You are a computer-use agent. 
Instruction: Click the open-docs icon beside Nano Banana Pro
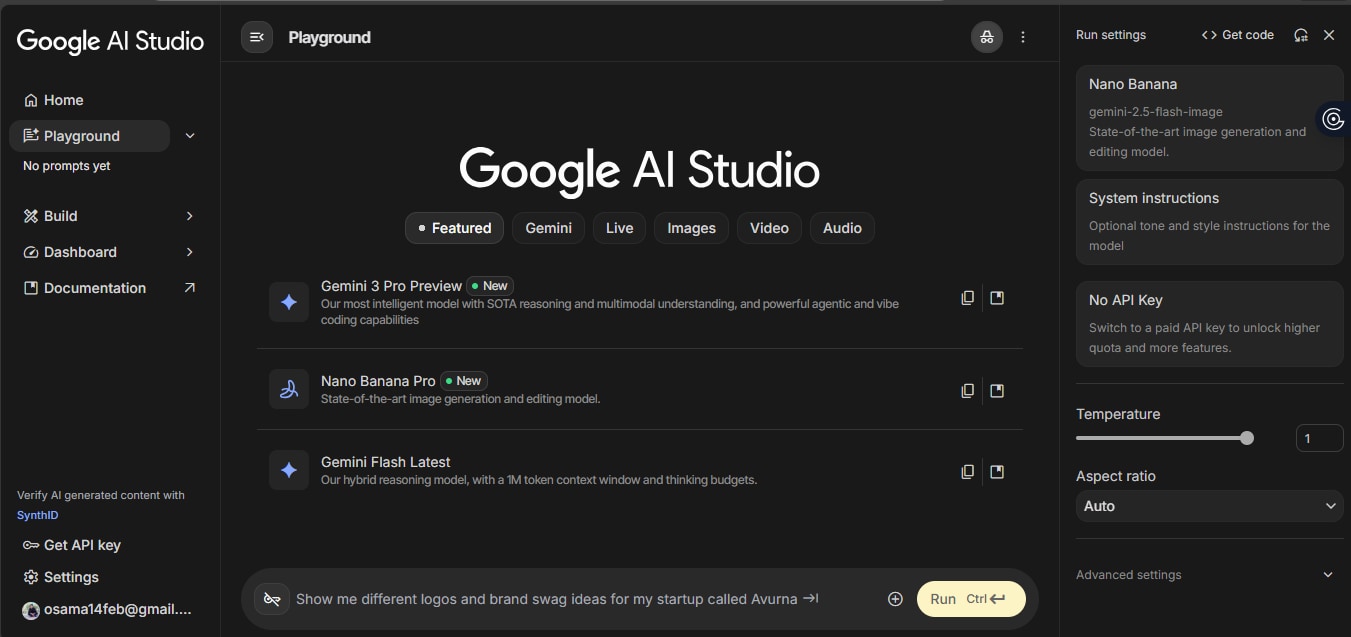point(997,391)
